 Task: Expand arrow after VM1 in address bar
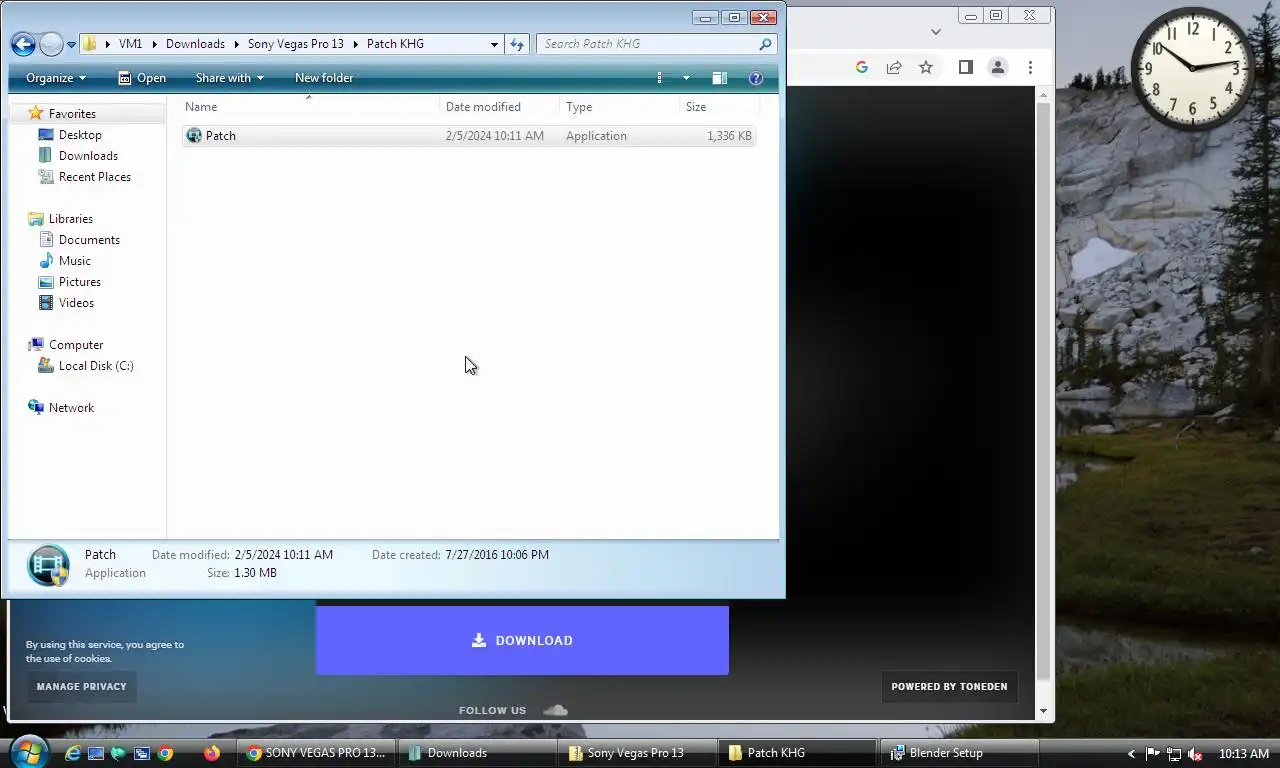154,44
